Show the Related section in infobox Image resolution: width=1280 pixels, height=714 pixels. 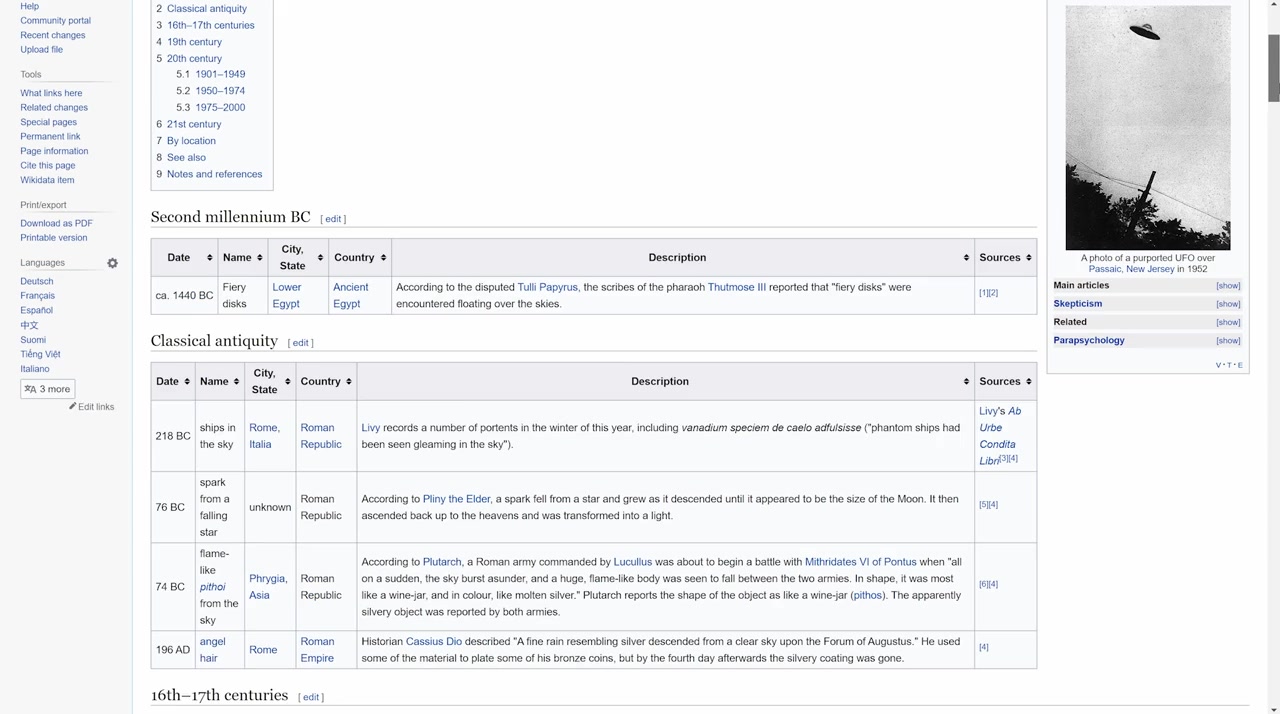(1227, 322)
